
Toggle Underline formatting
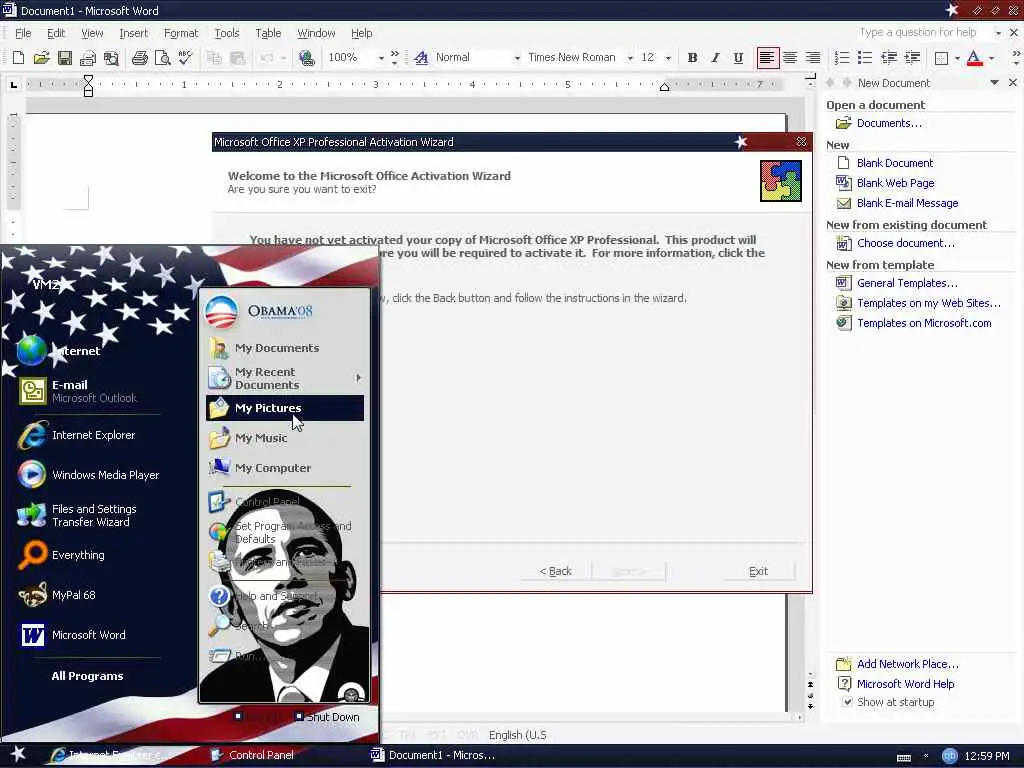tap(738, 58)
